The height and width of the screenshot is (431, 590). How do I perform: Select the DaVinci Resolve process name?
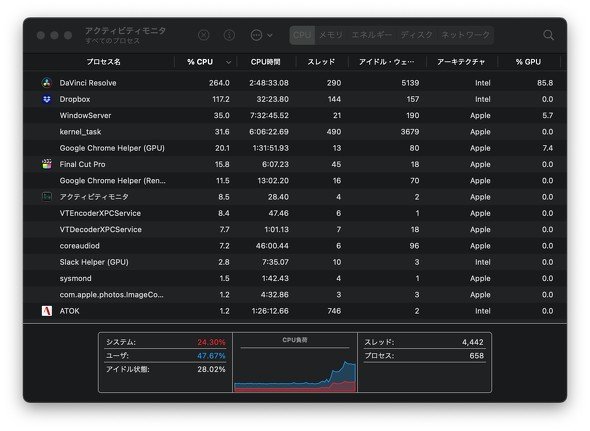click(x=88, y=83)
